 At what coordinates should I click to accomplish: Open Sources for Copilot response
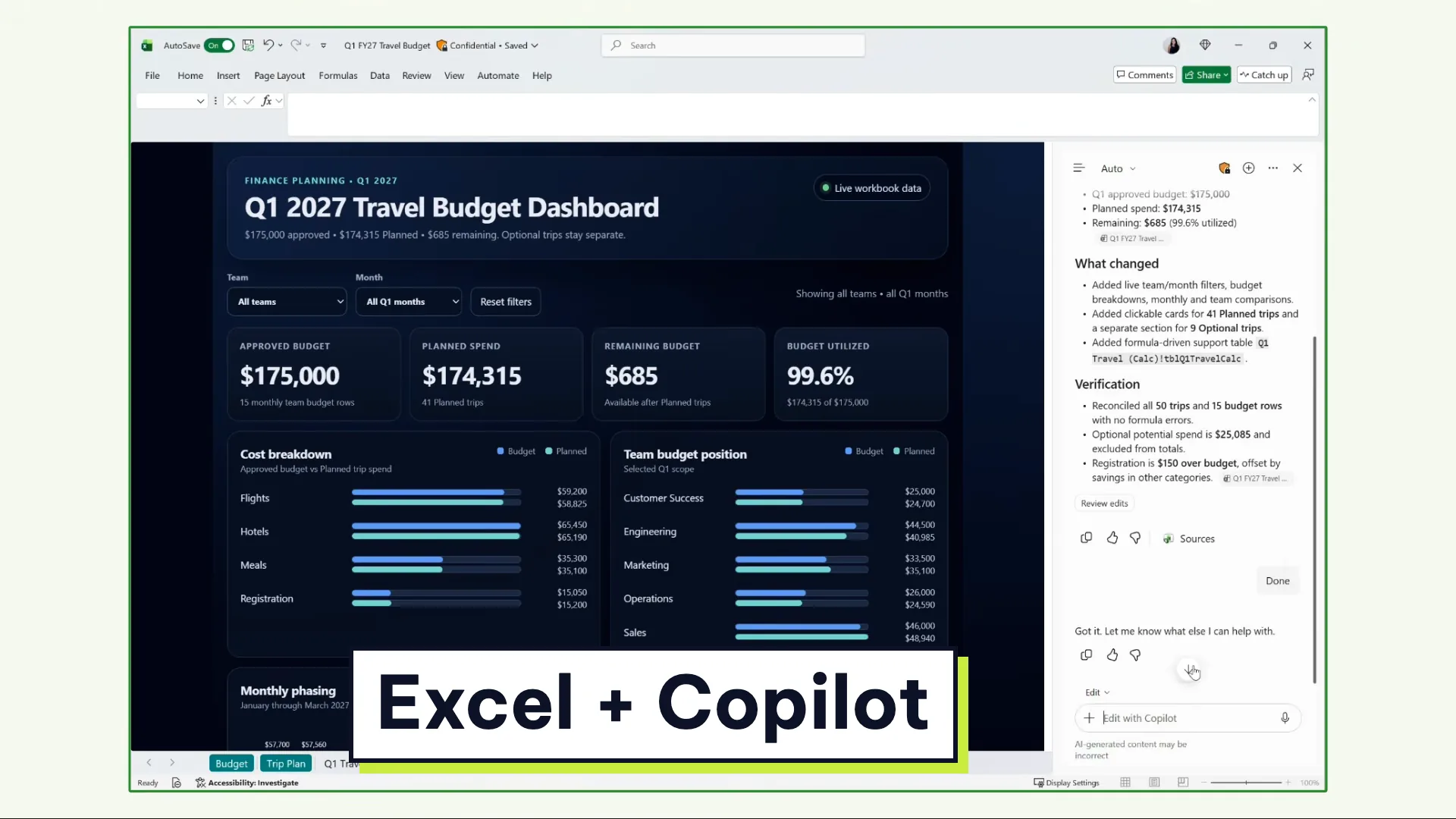point(1189,539)
